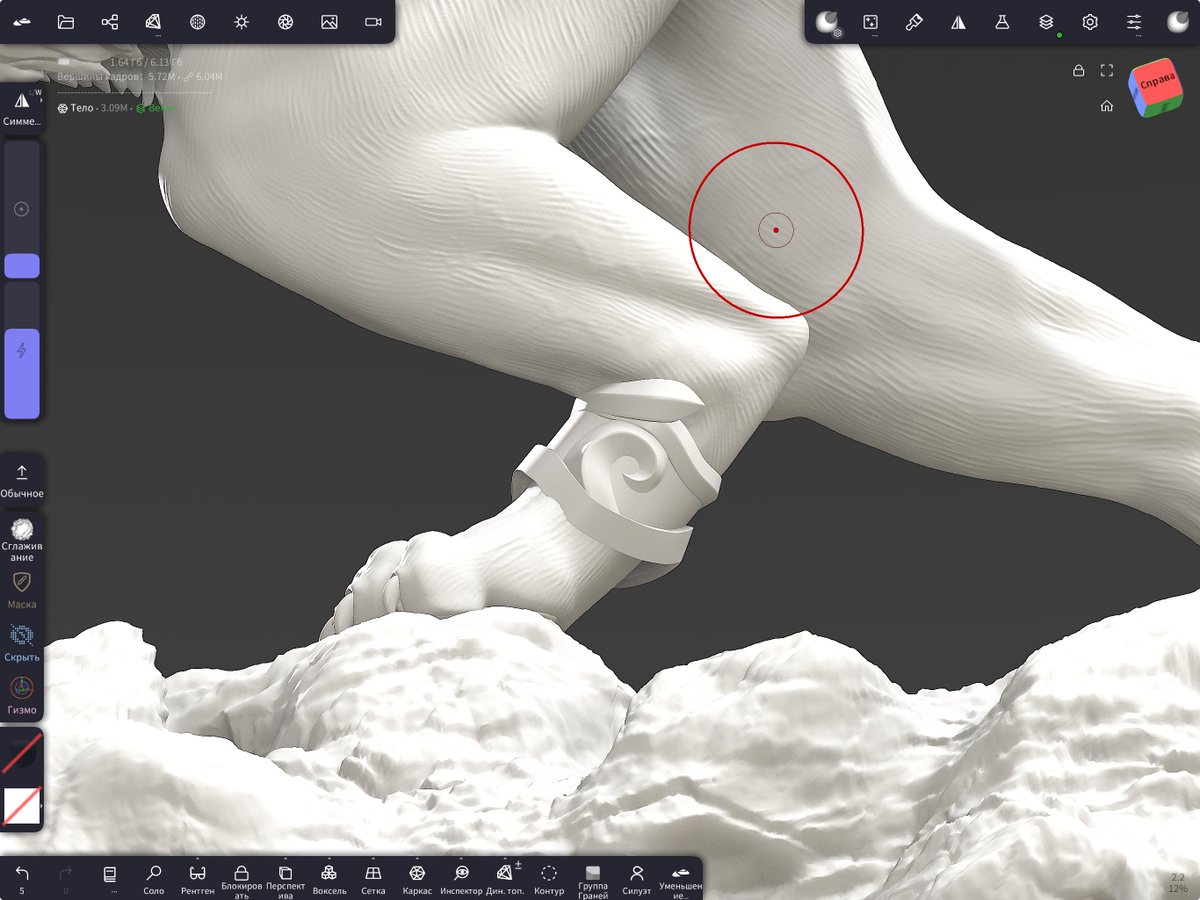1200x900 pixels.
Task: Expand options above the Инспектор shortcut
Action: pyautogui.click(x=461, y=859)
